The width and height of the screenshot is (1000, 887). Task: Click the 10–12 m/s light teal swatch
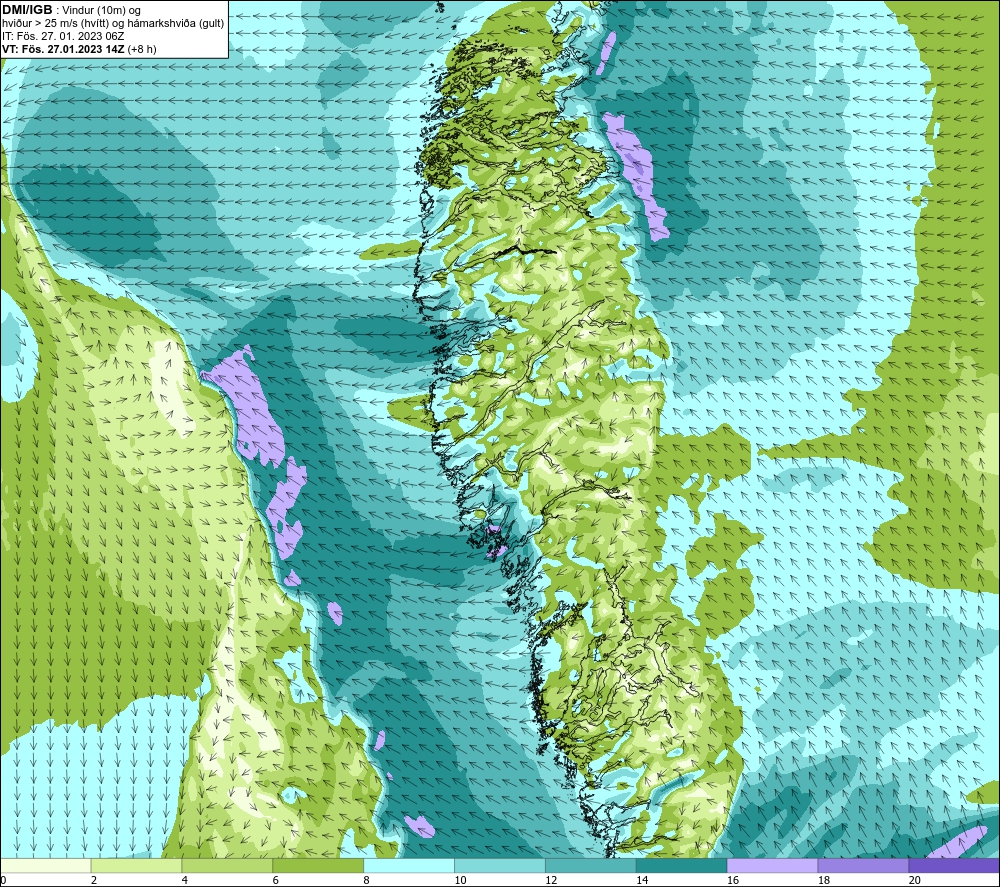[500, 866]
